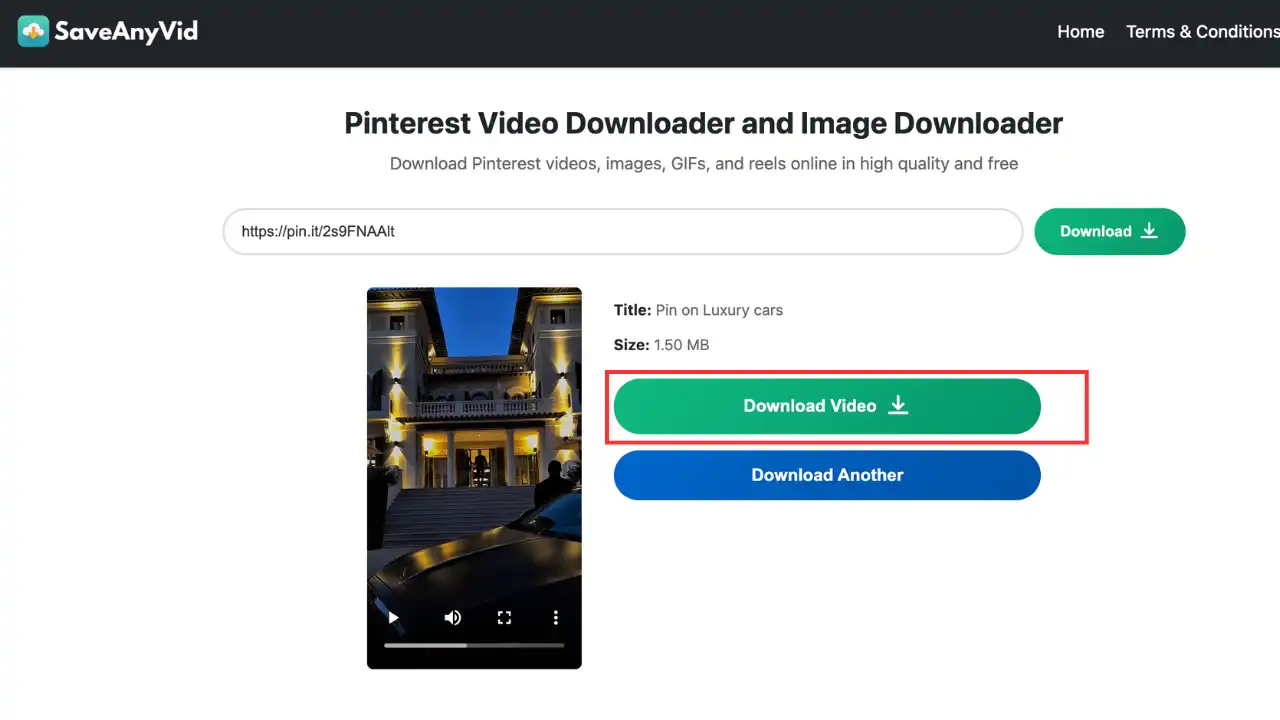1280x720 pixels.
Task: Open Terms & Conditions from navigation
Action: (x=1203, y=32)
